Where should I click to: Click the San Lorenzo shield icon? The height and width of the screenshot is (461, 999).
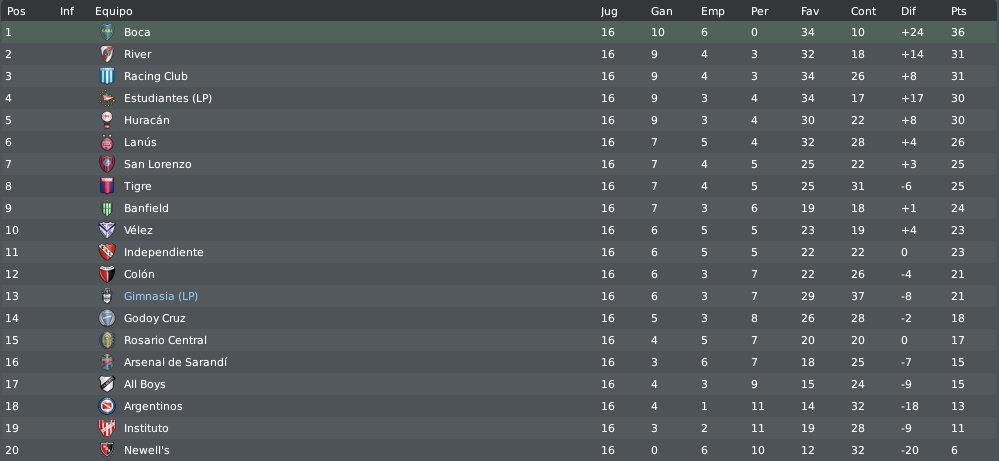click(107, 164)
